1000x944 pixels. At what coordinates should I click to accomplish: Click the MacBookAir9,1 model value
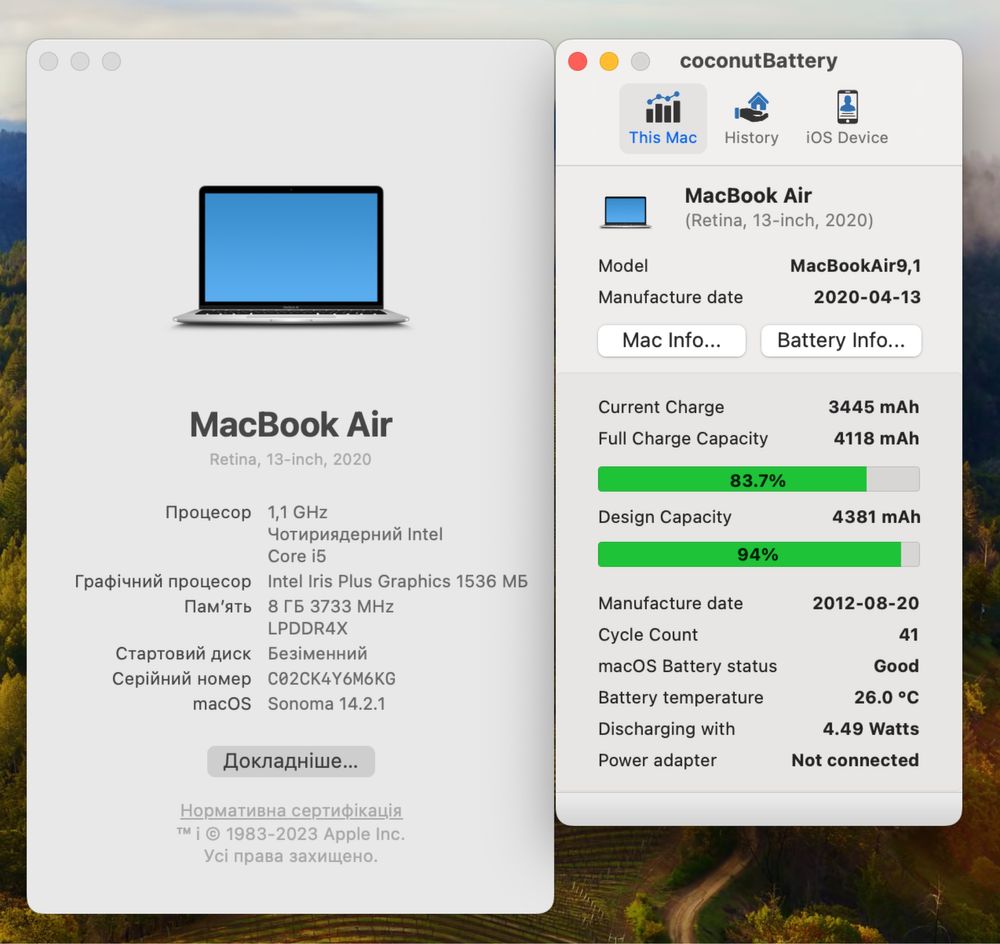coord(855,266)
